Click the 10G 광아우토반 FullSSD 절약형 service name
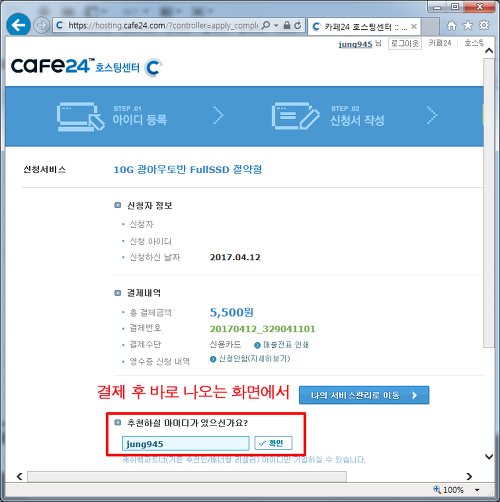The height and width of the screenshot is (502, 500). click(x=188, y=169)
